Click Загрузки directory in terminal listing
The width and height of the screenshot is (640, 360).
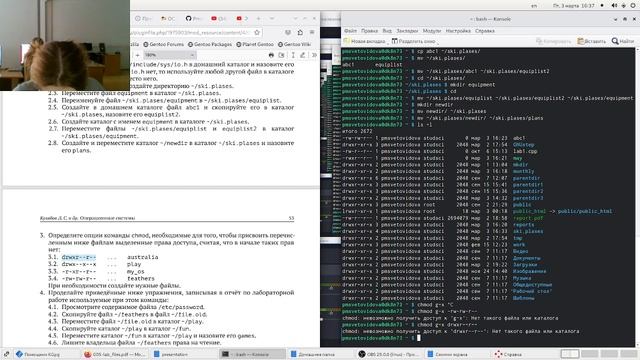click(525, 264)
